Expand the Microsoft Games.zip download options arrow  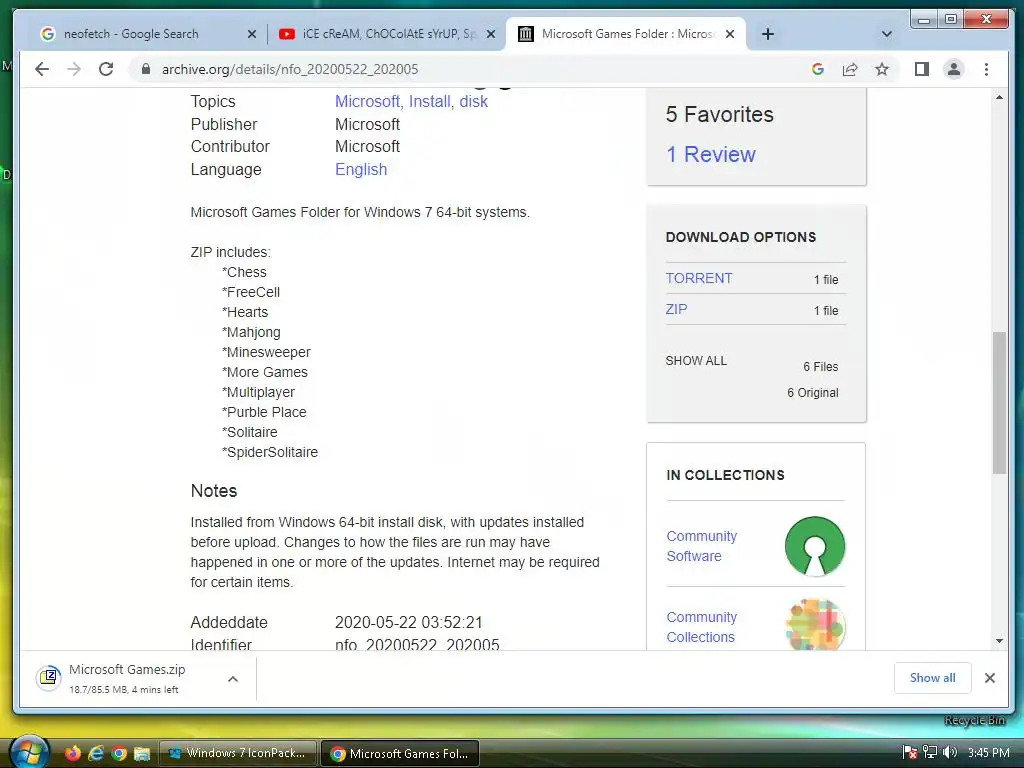pyautogui.click(x=232, y=679)
